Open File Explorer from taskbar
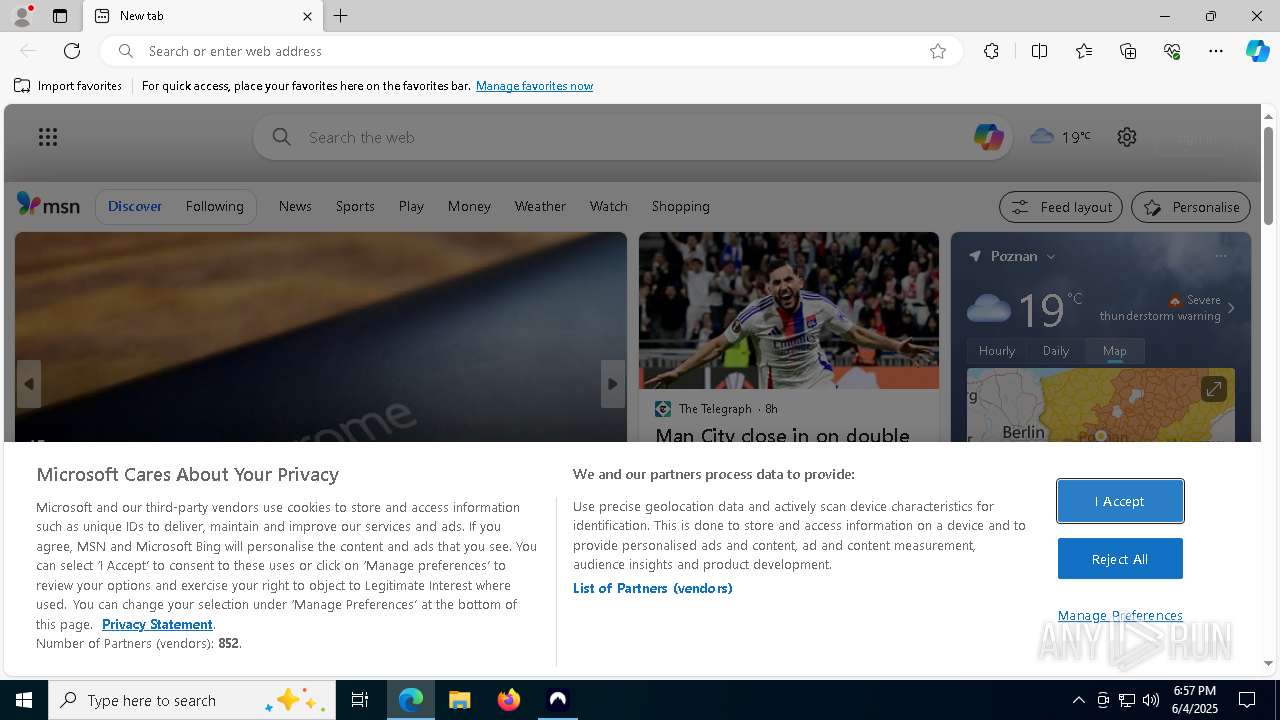 pos(459,700)
